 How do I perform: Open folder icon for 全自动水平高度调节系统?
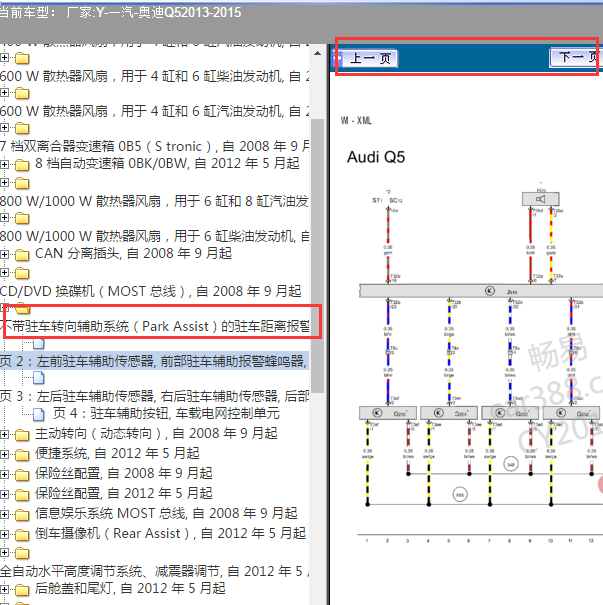tap(22, 553)
